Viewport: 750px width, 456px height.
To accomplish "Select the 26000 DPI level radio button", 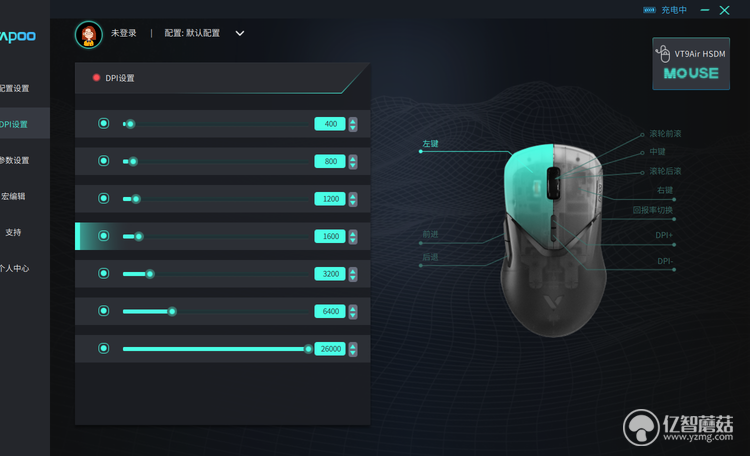I will point(103,348).
